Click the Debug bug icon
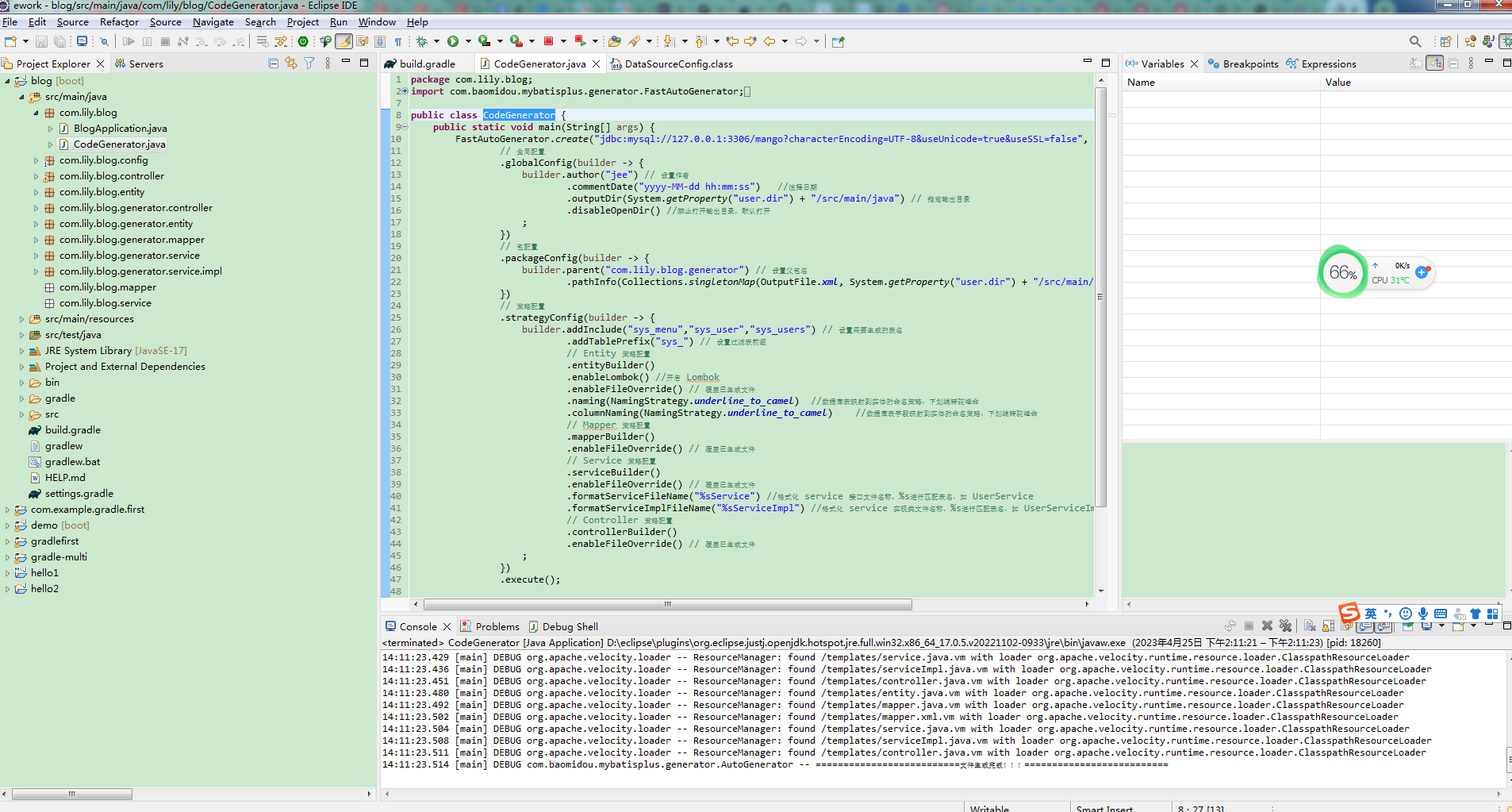 pos(421,41)
